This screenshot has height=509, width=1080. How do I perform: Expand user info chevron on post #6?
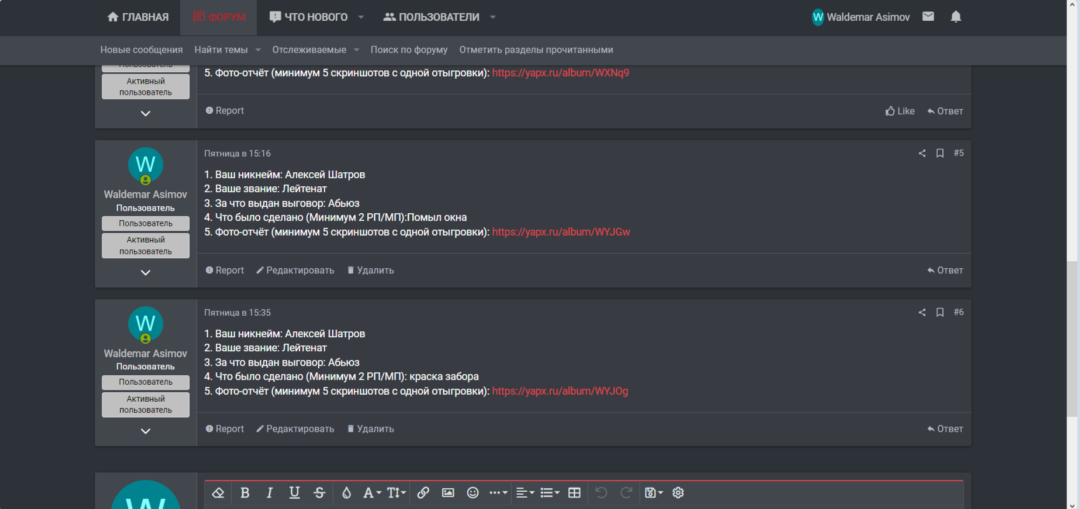tap(145, 431)
